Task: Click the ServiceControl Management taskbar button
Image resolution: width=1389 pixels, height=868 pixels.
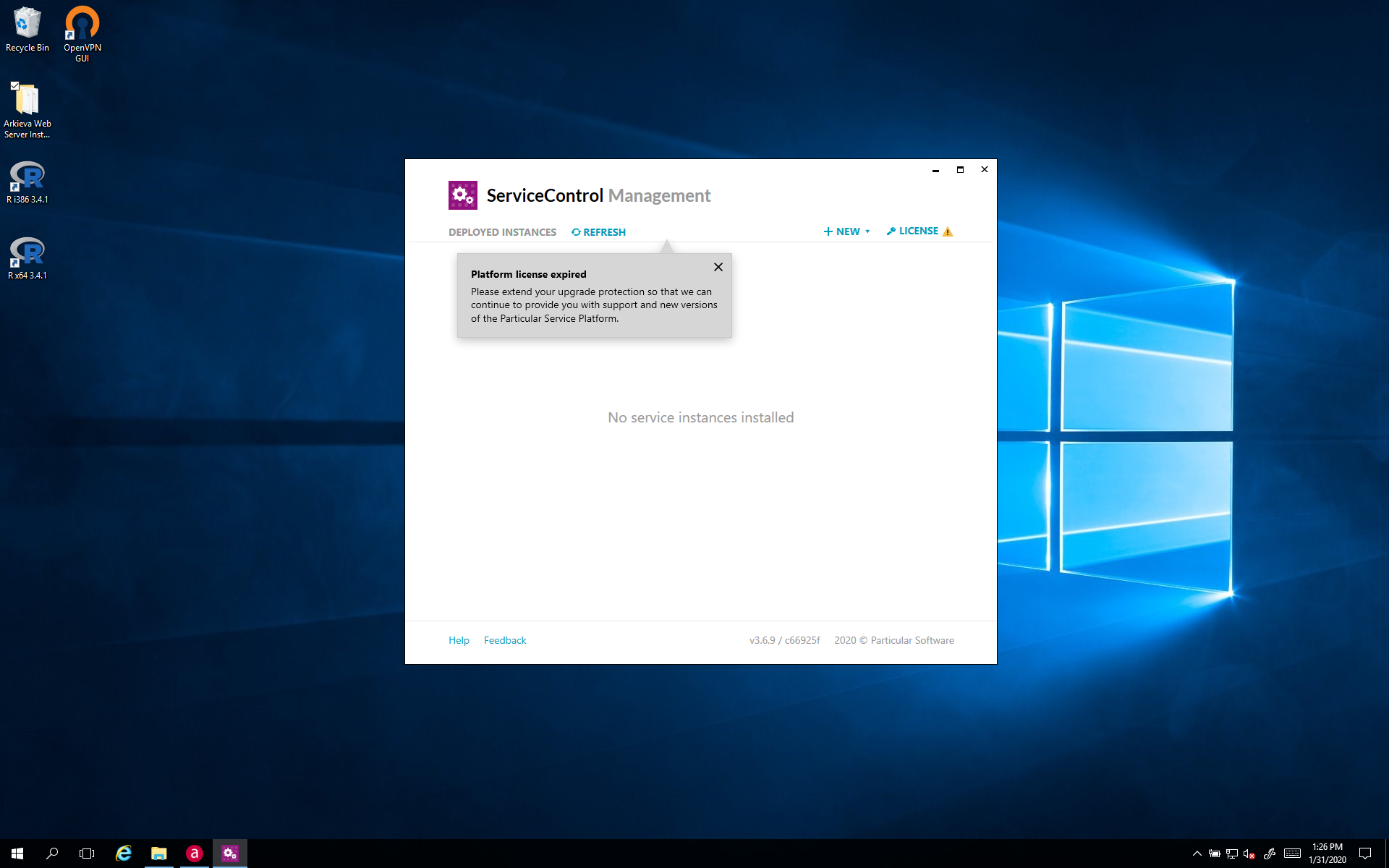Action: click(230, 854)
